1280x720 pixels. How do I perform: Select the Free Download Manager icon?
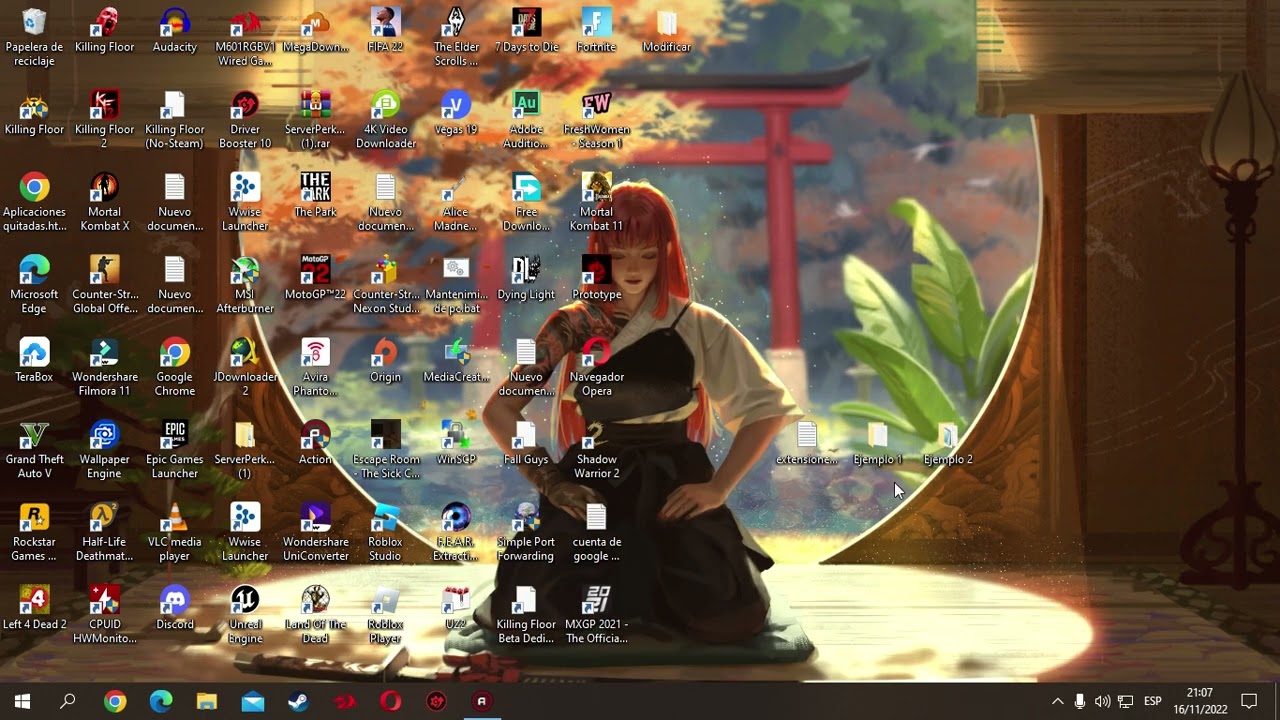pyautogui.click(x=526, y=203)
